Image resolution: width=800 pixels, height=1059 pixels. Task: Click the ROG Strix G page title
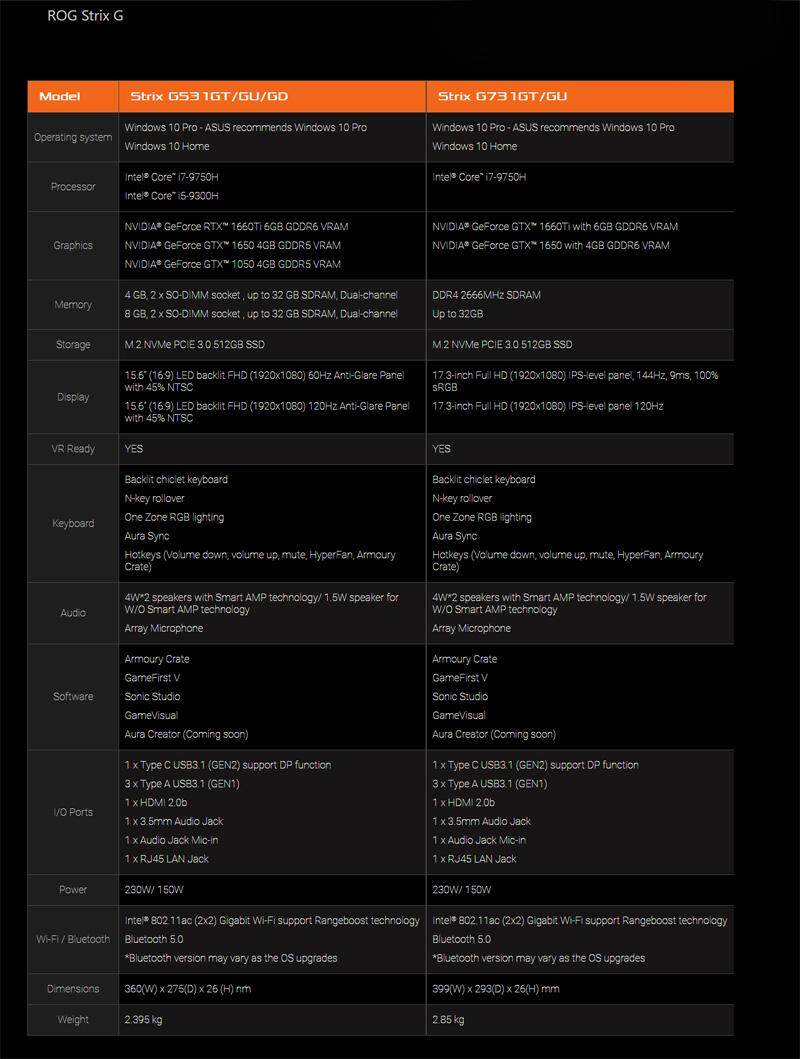85,16
